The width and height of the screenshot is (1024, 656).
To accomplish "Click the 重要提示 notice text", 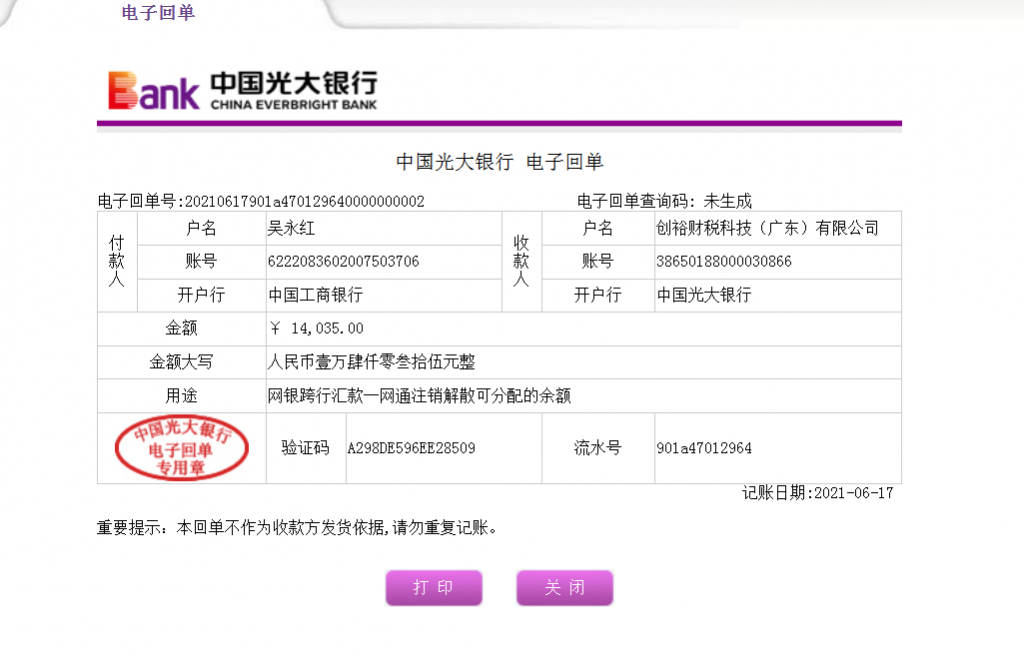I will 297,528.
